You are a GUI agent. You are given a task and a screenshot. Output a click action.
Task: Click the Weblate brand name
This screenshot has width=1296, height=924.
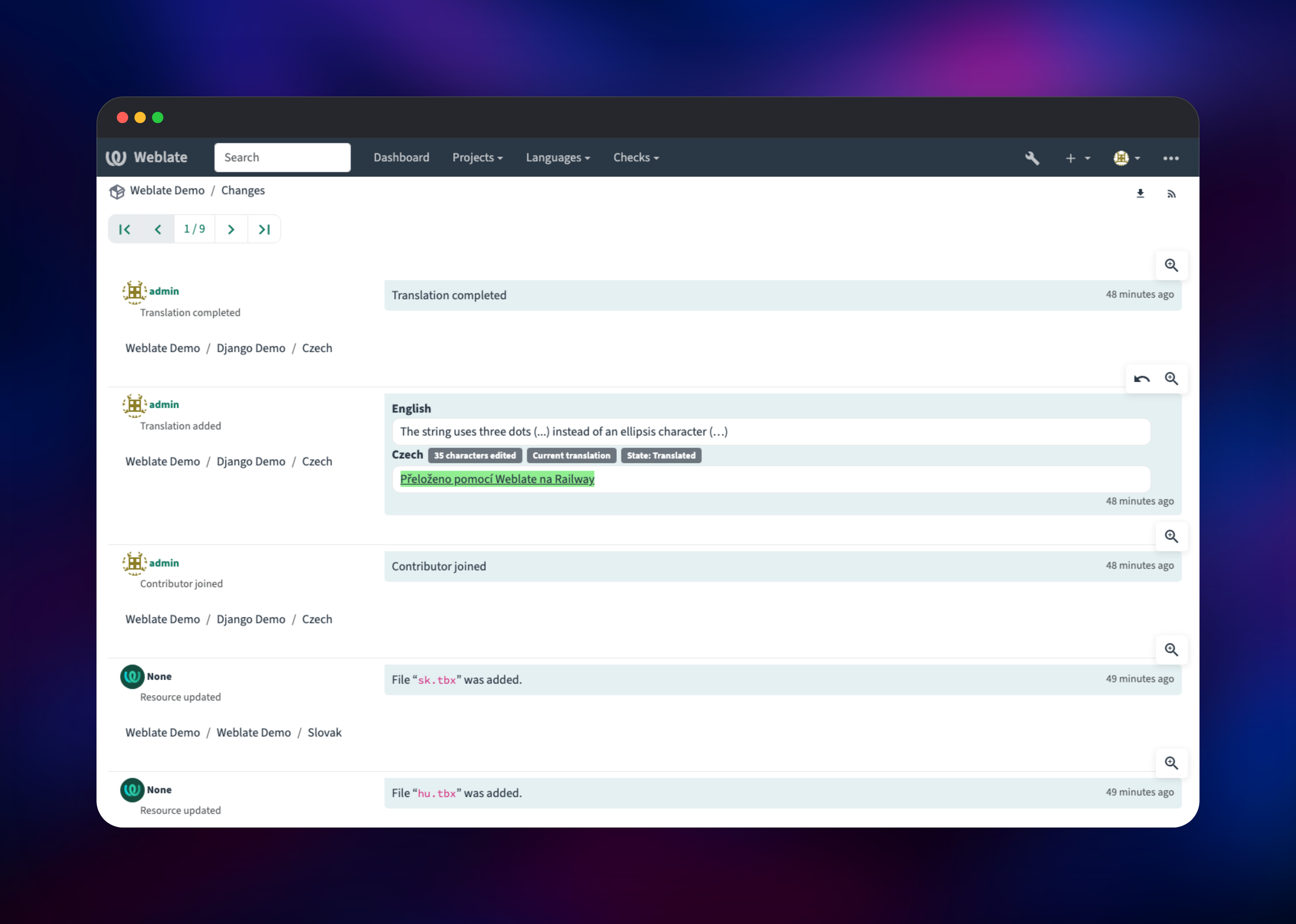[160, 158]
